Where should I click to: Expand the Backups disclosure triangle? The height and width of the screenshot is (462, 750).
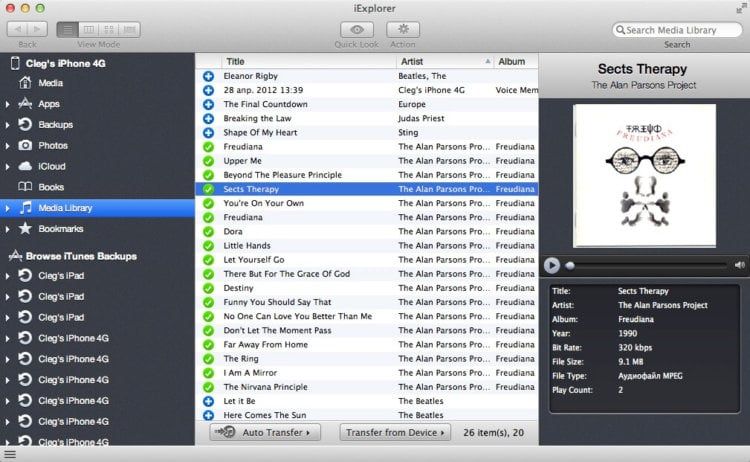[x=7, y=125]
